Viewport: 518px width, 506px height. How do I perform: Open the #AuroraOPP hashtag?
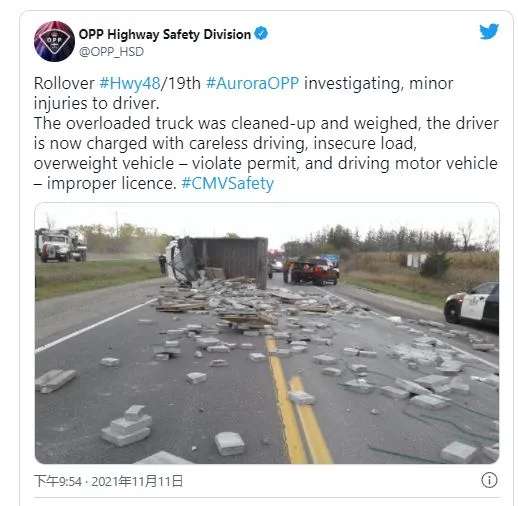(x=252, y=83)
